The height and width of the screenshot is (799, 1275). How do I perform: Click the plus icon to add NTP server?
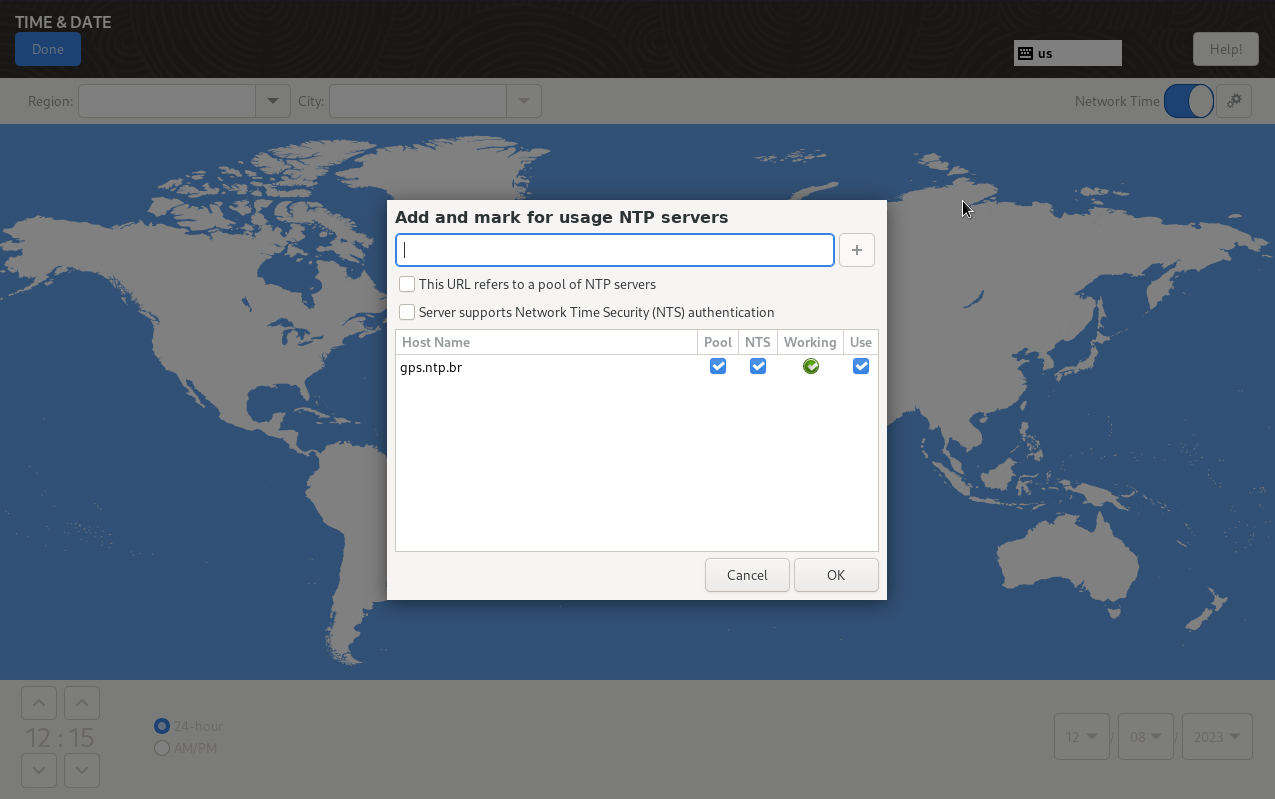point(856,250)
